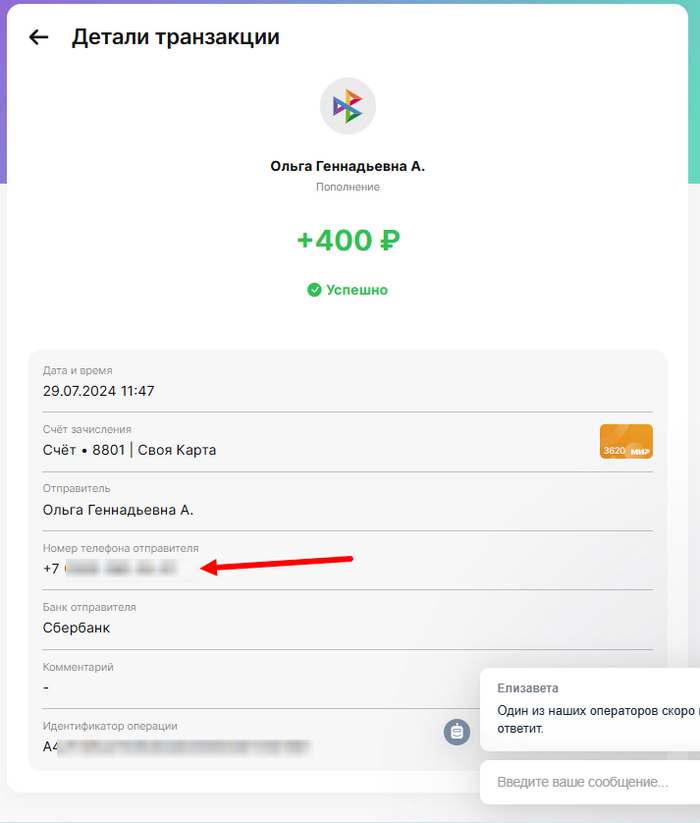
Task: Click the Детали транзакции page title
Action: (x=176, y=37)
